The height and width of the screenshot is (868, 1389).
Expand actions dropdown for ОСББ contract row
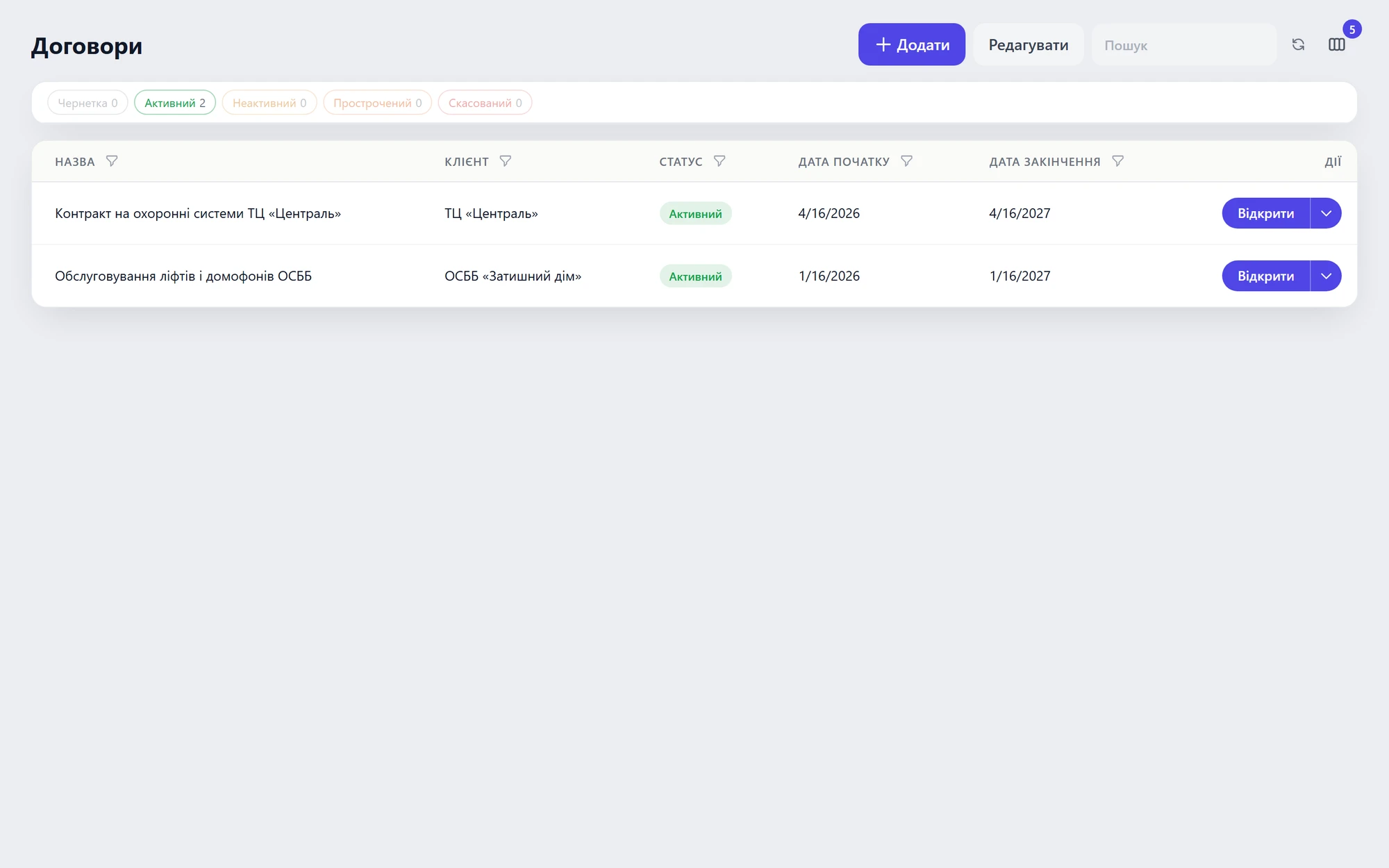(1326, 276)
